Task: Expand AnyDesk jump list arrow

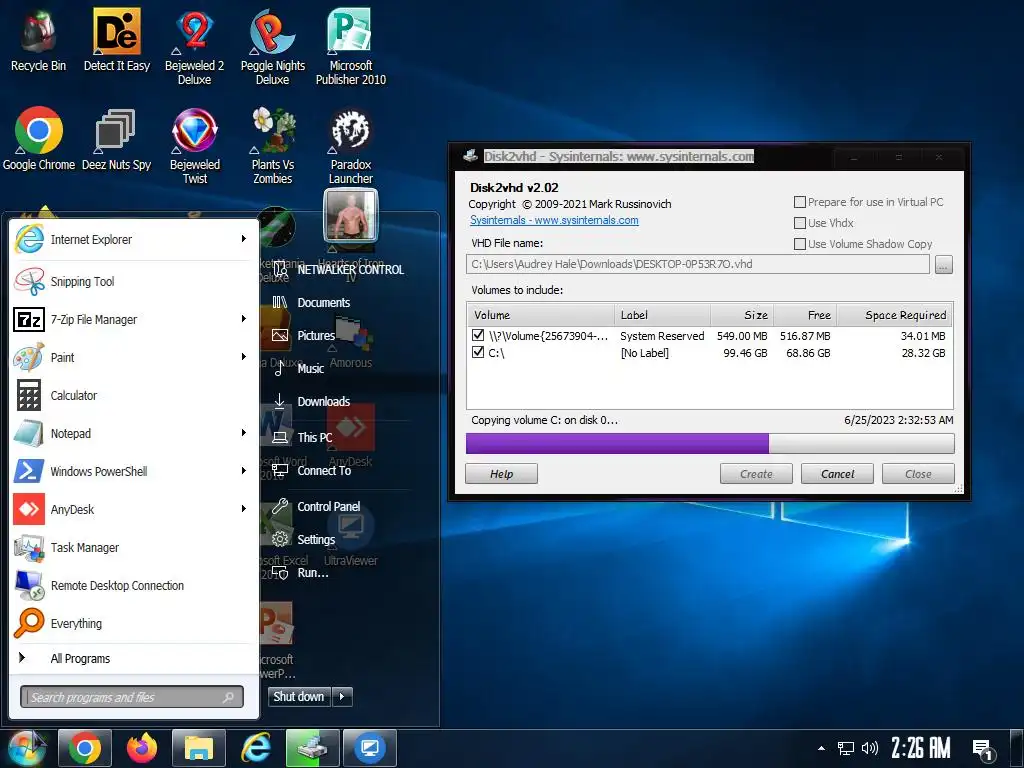Action: pos(244,509)
